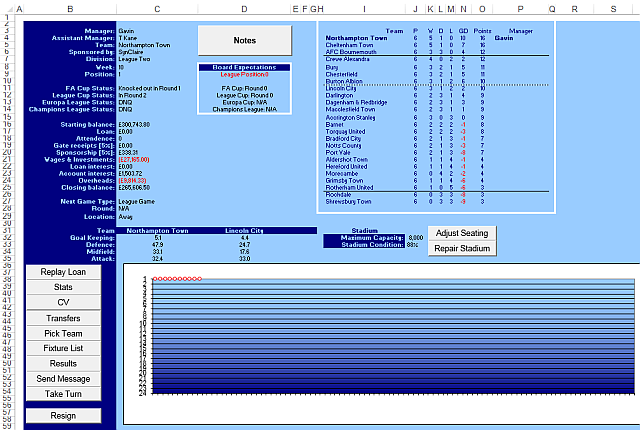Select column P header
Image resolution: width=640 pixels, height=430 pixels.
tap(520, 9)
